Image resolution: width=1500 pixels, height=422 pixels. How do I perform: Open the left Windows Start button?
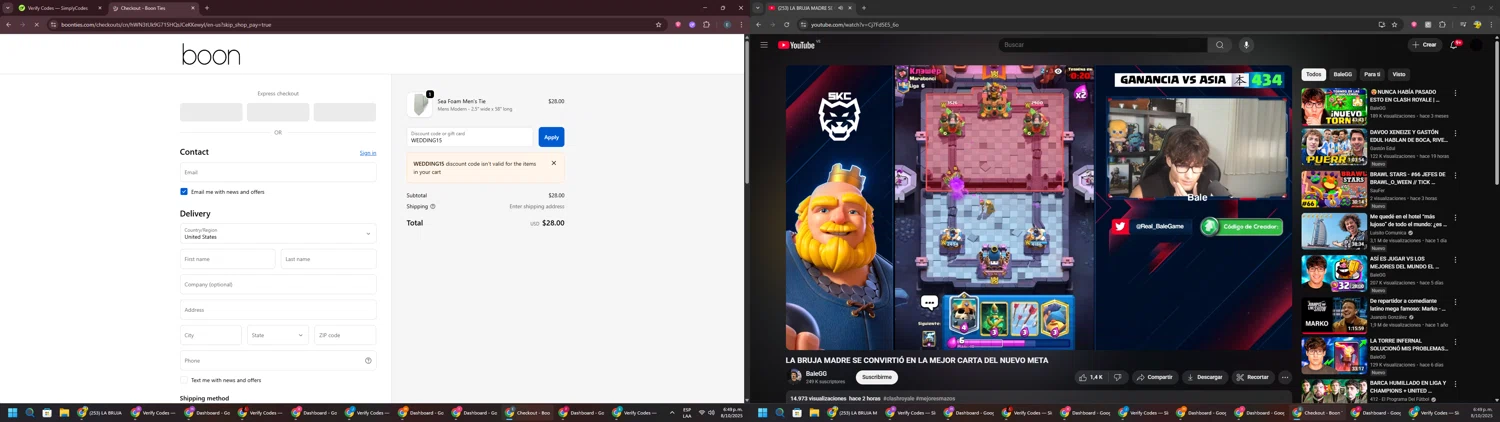[x=13, y=412]
